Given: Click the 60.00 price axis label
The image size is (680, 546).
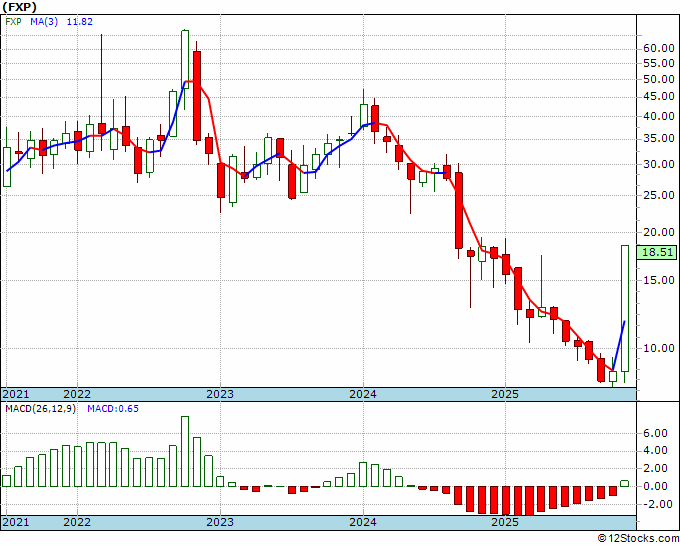Looking at the screenshot, I should [x=658, y=48].
